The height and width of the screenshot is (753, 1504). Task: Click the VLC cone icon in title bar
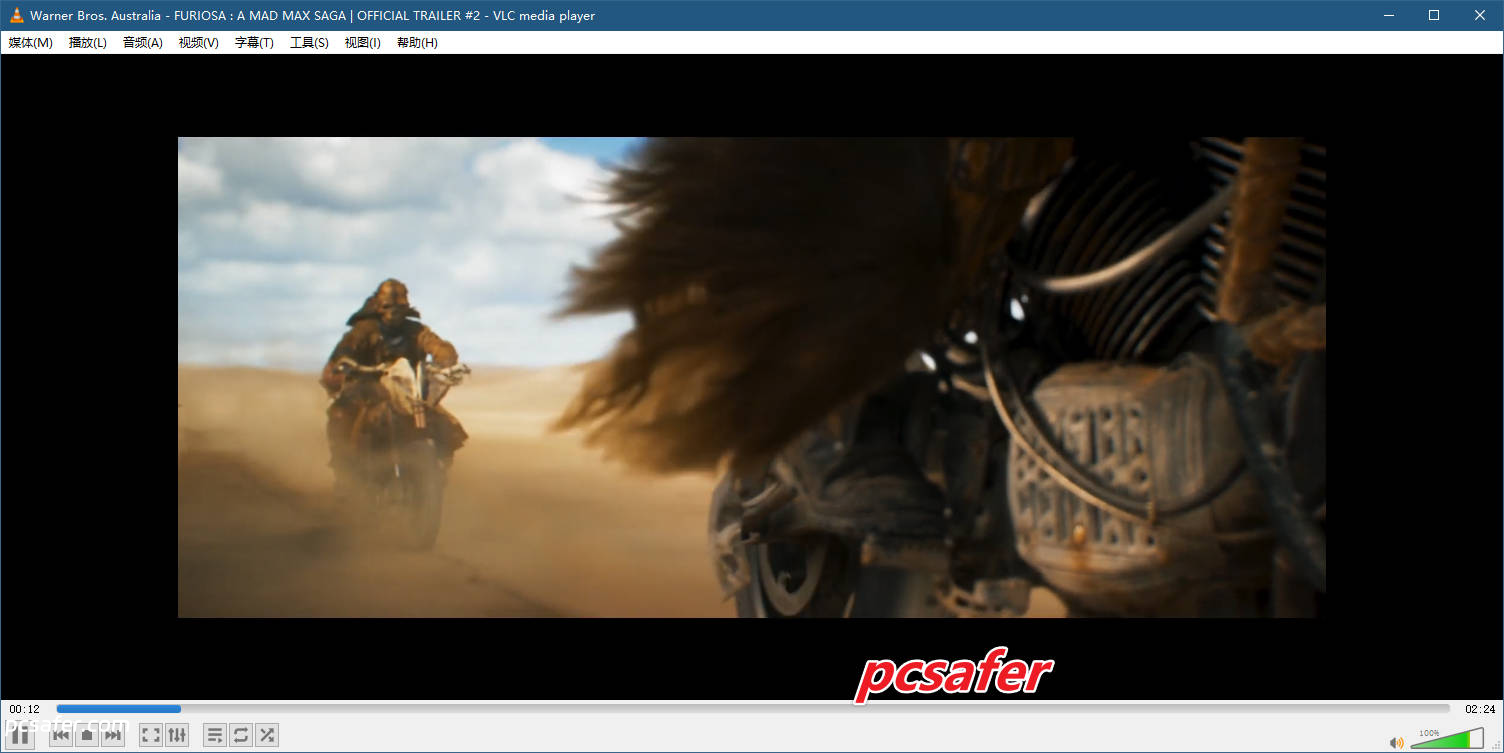tap(16, 15)
